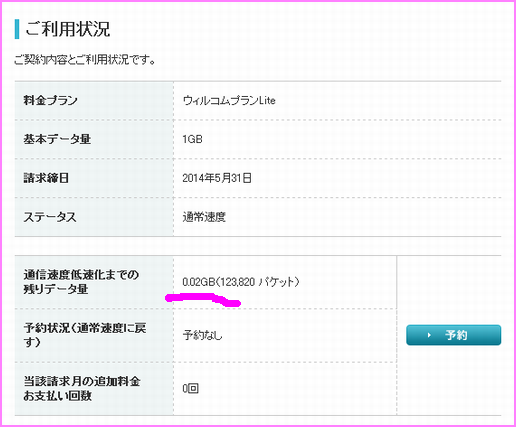Click the 1GB data amount value
516x427 pixels.
pyautogui.click(x=192, y=139)
